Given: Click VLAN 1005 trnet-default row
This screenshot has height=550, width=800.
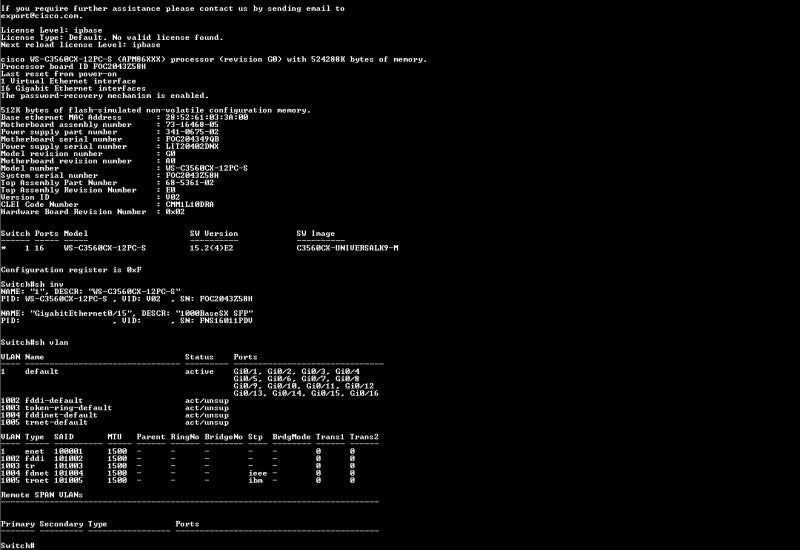Looking at the screenshot, I should pyautogui.click(x=115, y=422).
